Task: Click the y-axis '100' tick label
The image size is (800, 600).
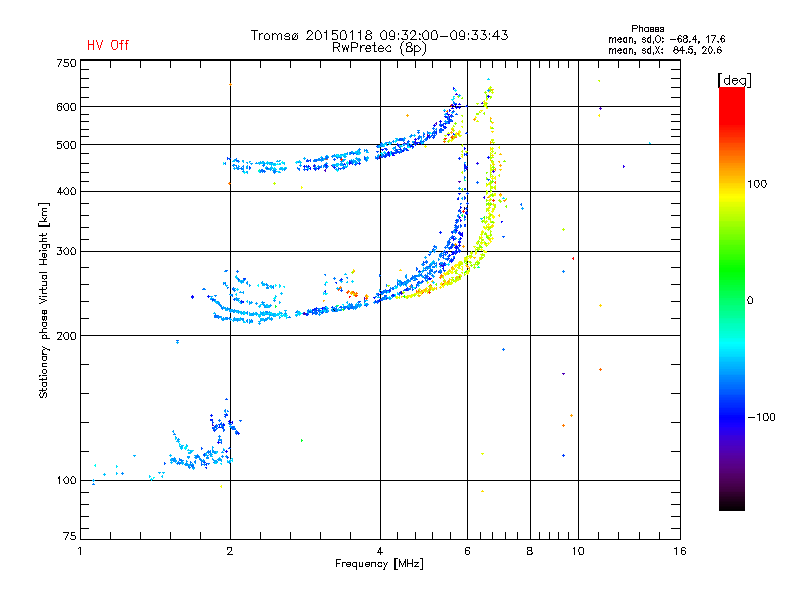Action: [66, 480]
